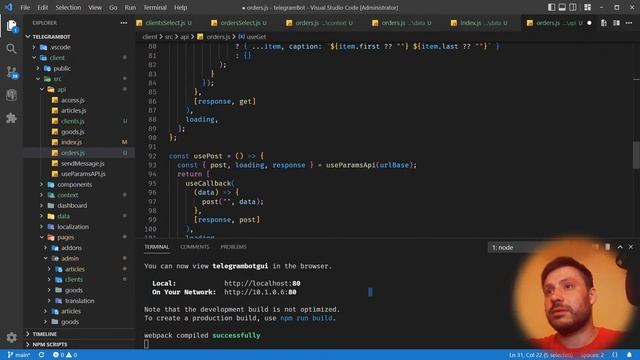
Task: Click the Synchronize Changes status bar icon
Action: [41, 355]
